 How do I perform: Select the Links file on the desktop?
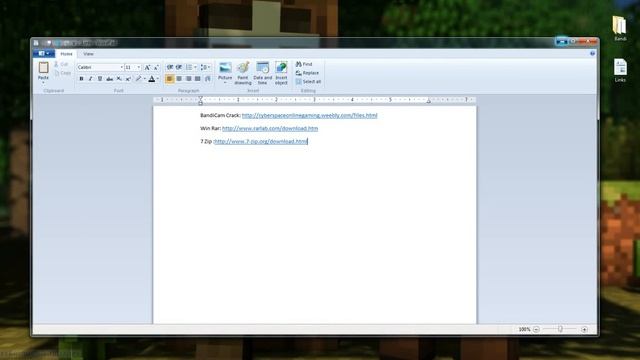(620, 70)
